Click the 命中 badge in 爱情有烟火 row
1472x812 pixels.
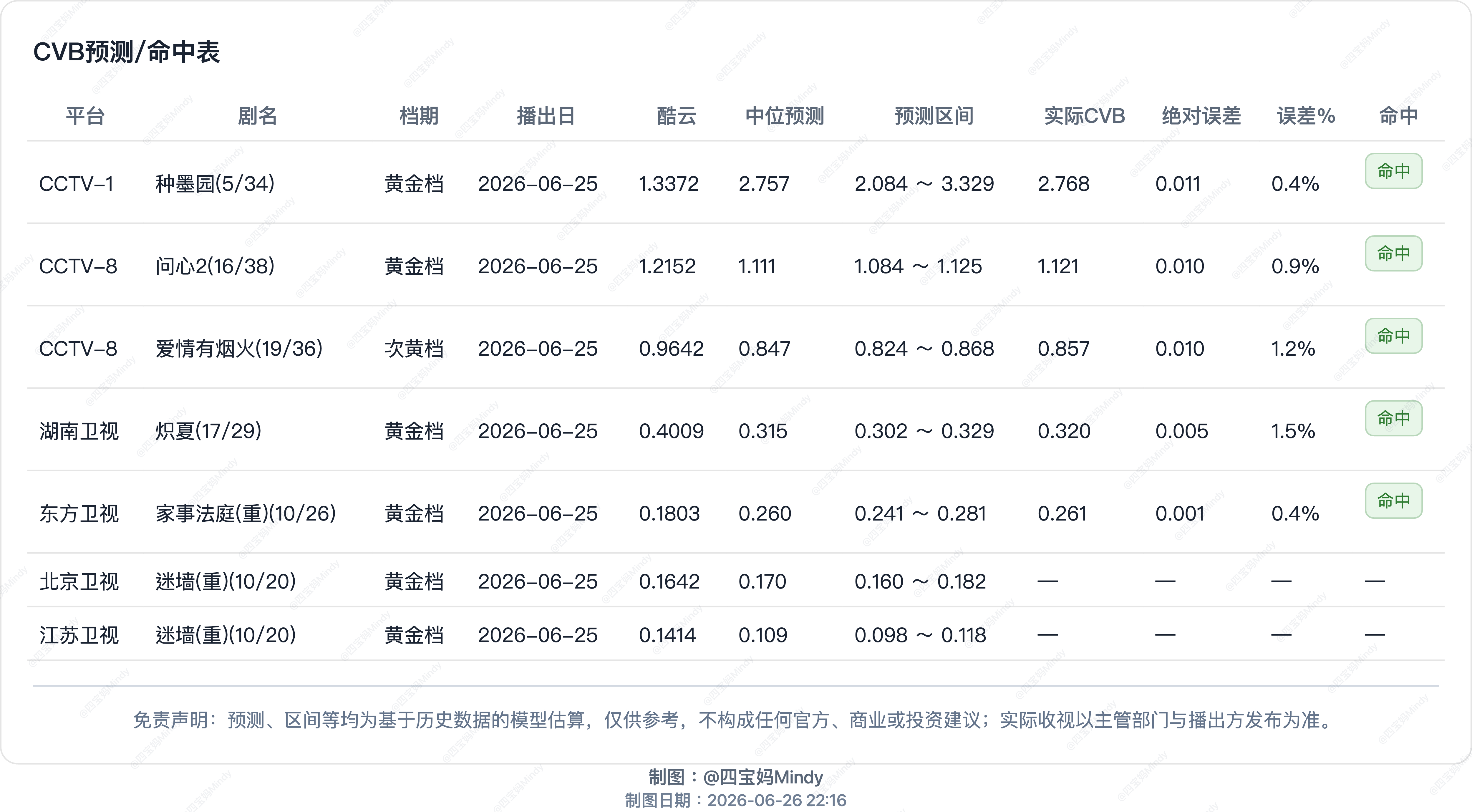tap(1394, 335)
